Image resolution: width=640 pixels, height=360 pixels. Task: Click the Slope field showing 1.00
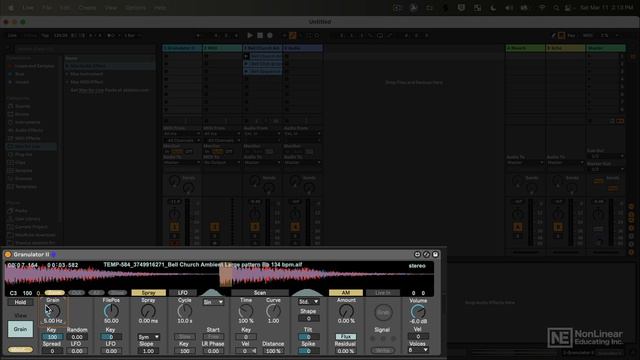149,351
